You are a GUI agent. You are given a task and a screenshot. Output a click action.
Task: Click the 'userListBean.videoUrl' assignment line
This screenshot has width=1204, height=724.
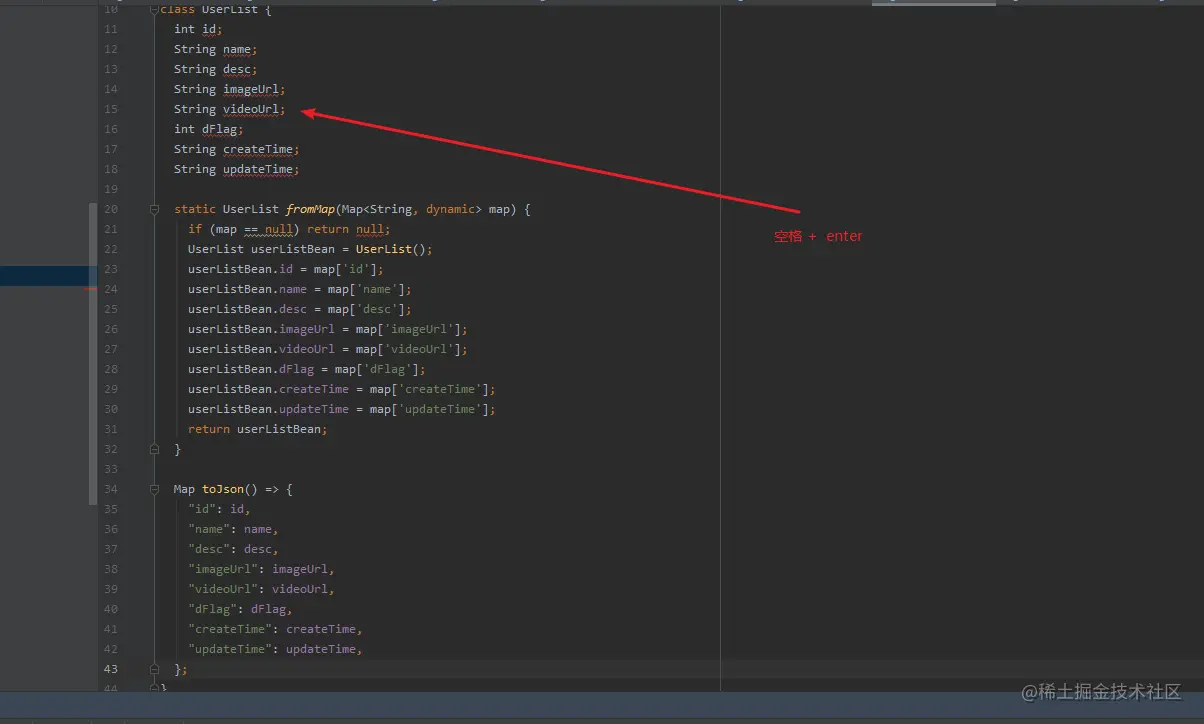328,349
